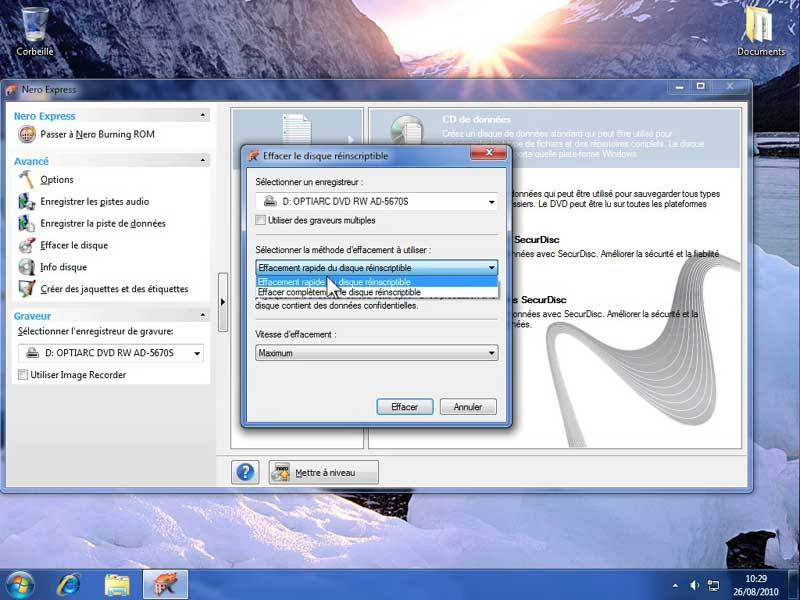
Task: Click the Annuler button
Action: pyautogui.click(x=468, y=407)
